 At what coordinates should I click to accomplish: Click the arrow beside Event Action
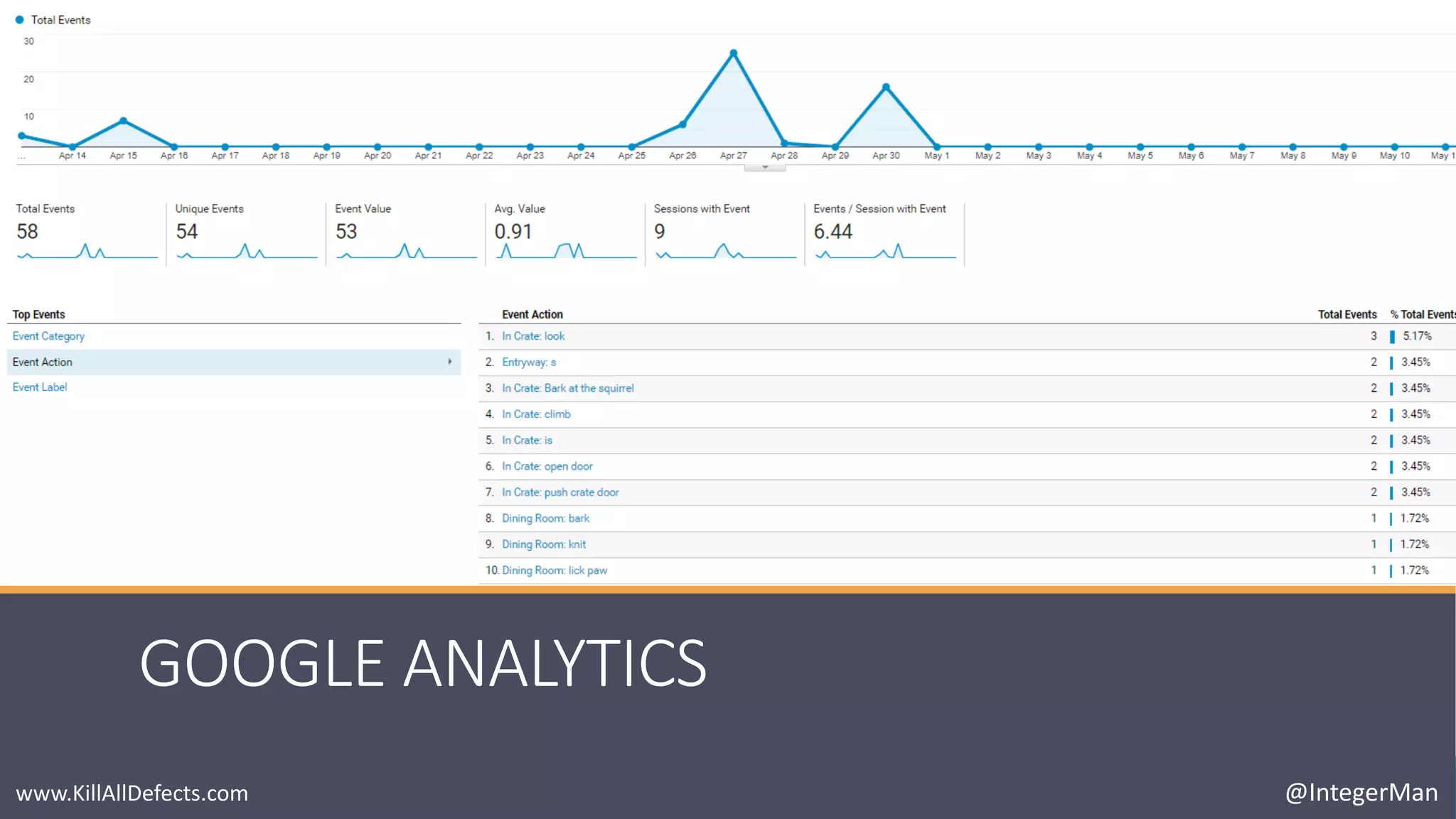(449, 362)
